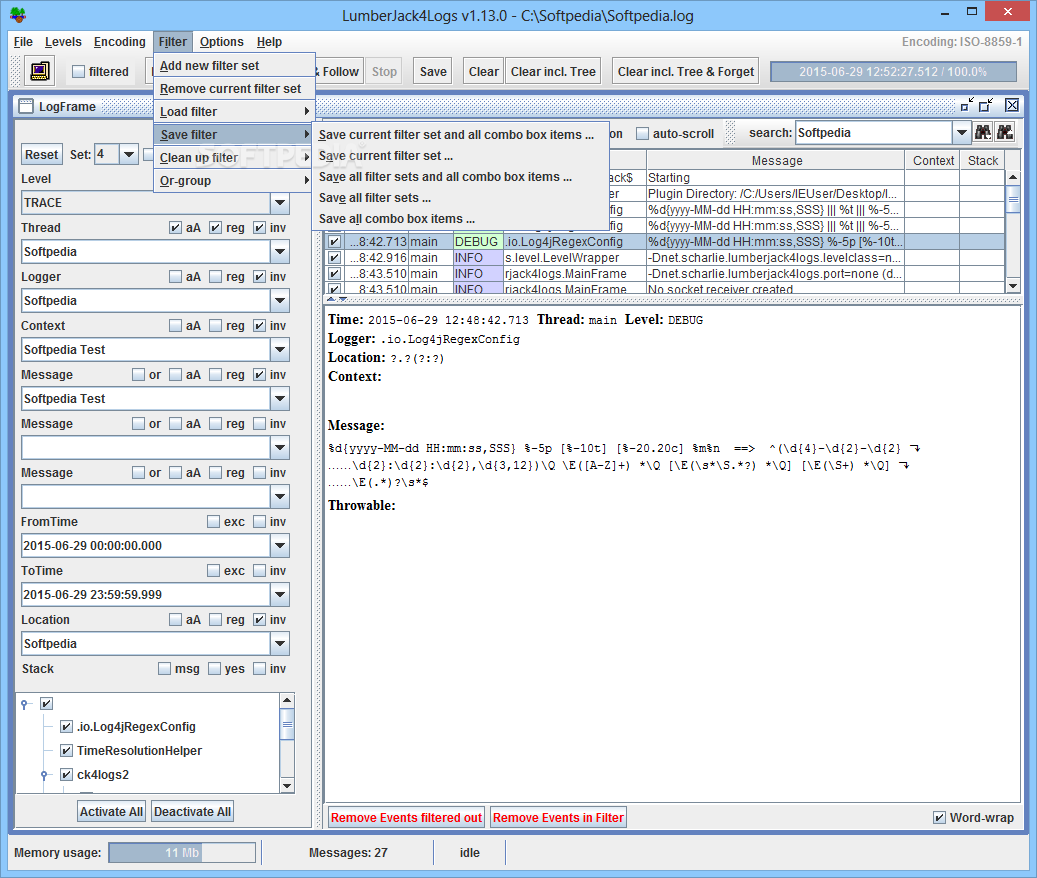Click the split pane collapse arrows
Screen dimensions: 1037x878
pos(337,299)
